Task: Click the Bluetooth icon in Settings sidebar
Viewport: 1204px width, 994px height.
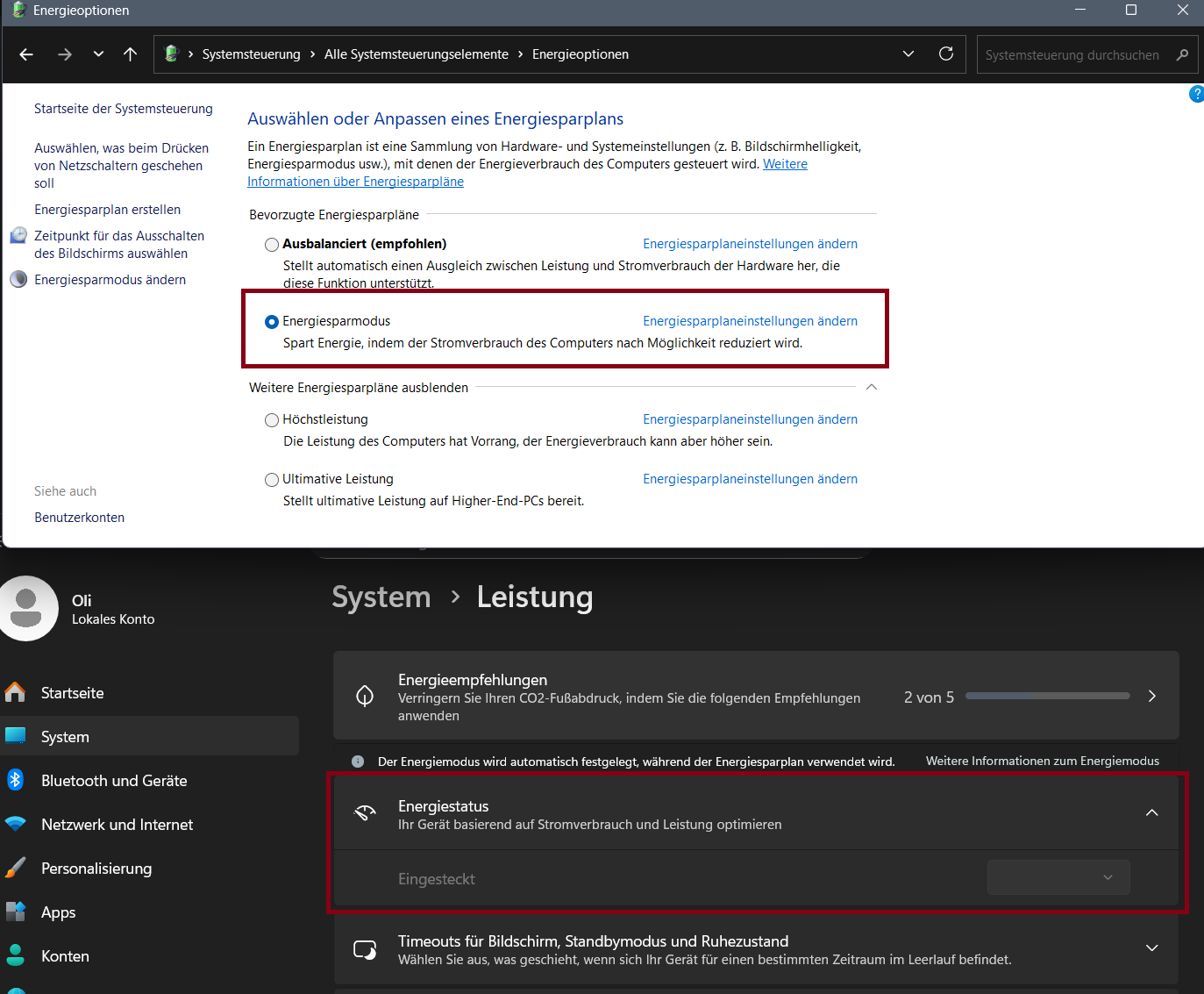Action: tap(15, 779)
